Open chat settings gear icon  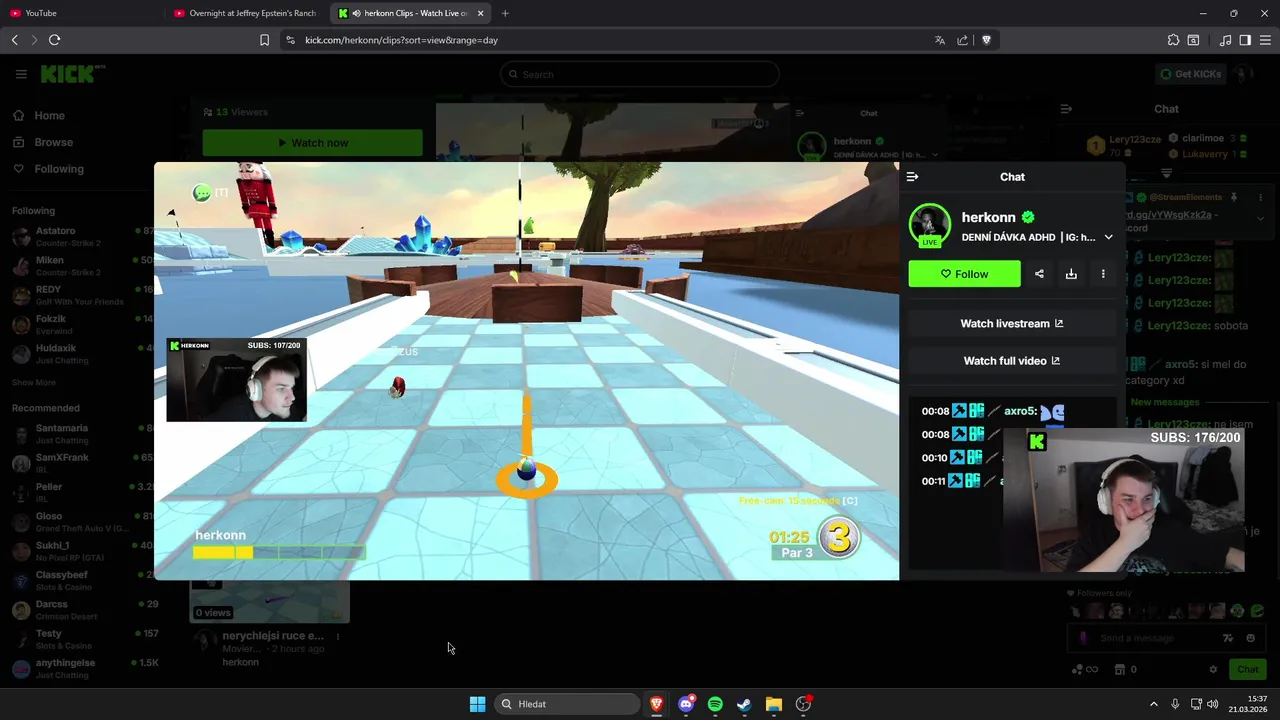coord(1213,669)
